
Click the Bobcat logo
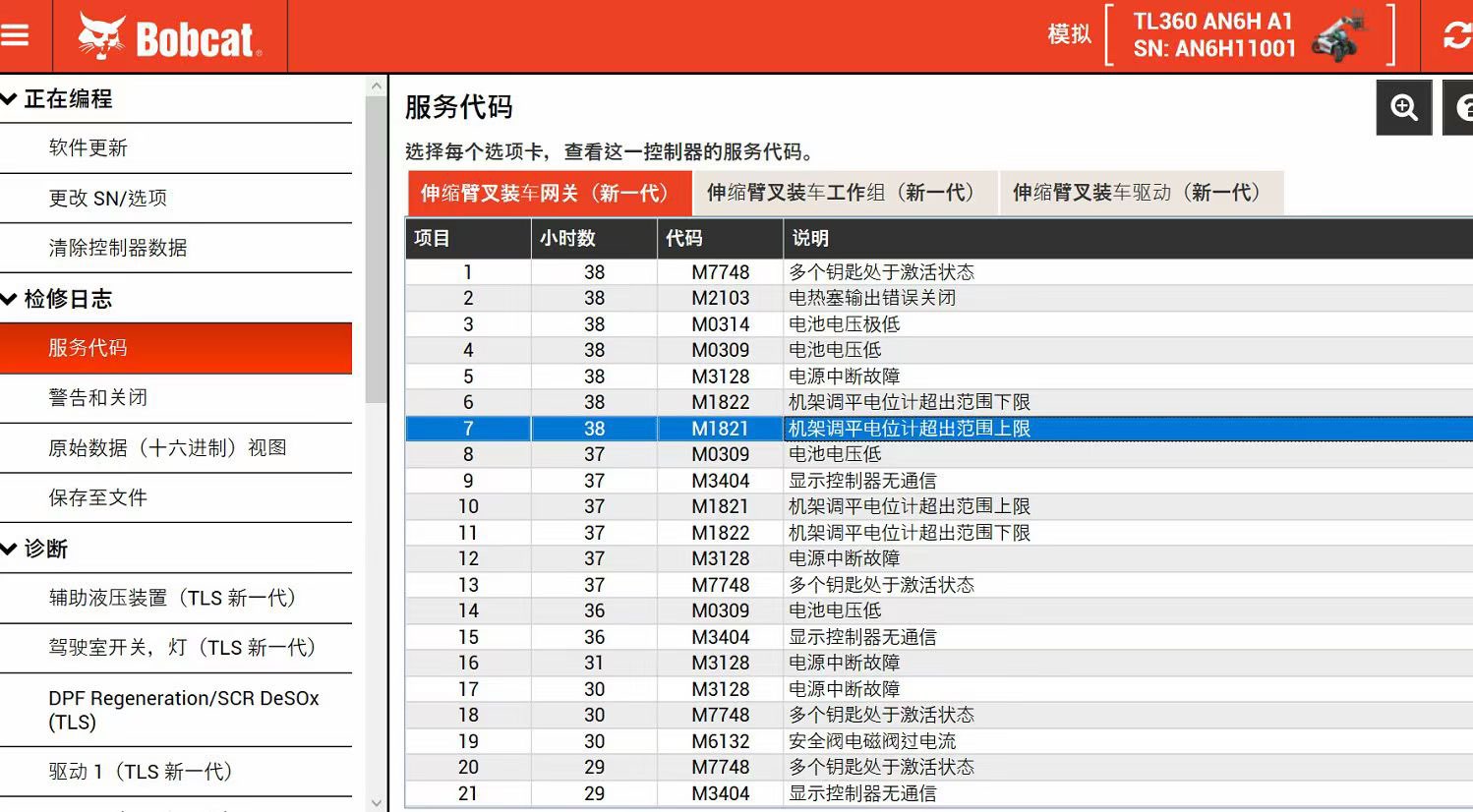tap(169, 37)
